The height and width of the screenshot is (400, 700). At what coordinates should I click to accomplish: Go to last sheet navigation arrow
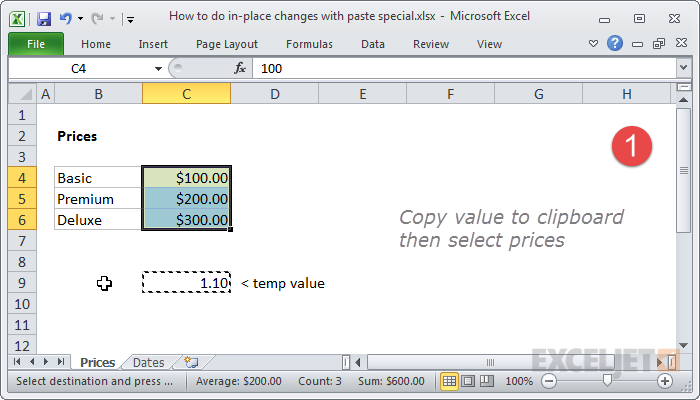61,362
